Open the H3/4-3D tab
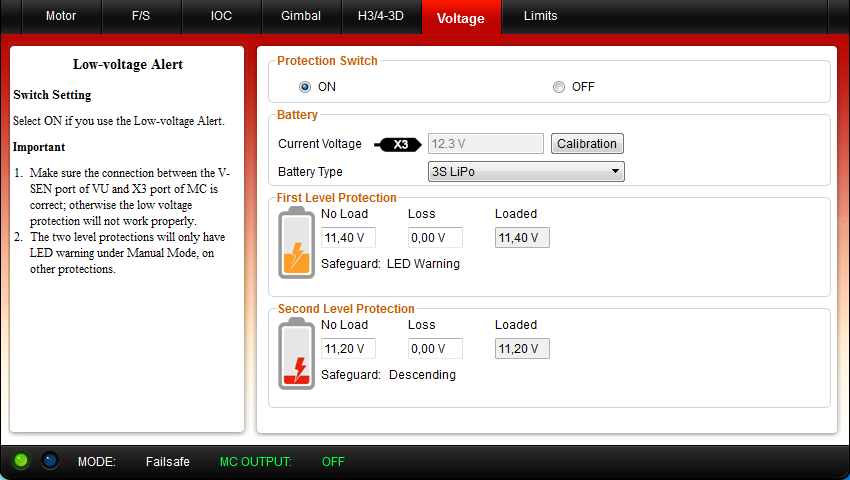Screen dimensions: 850x480 pos(381,17)
